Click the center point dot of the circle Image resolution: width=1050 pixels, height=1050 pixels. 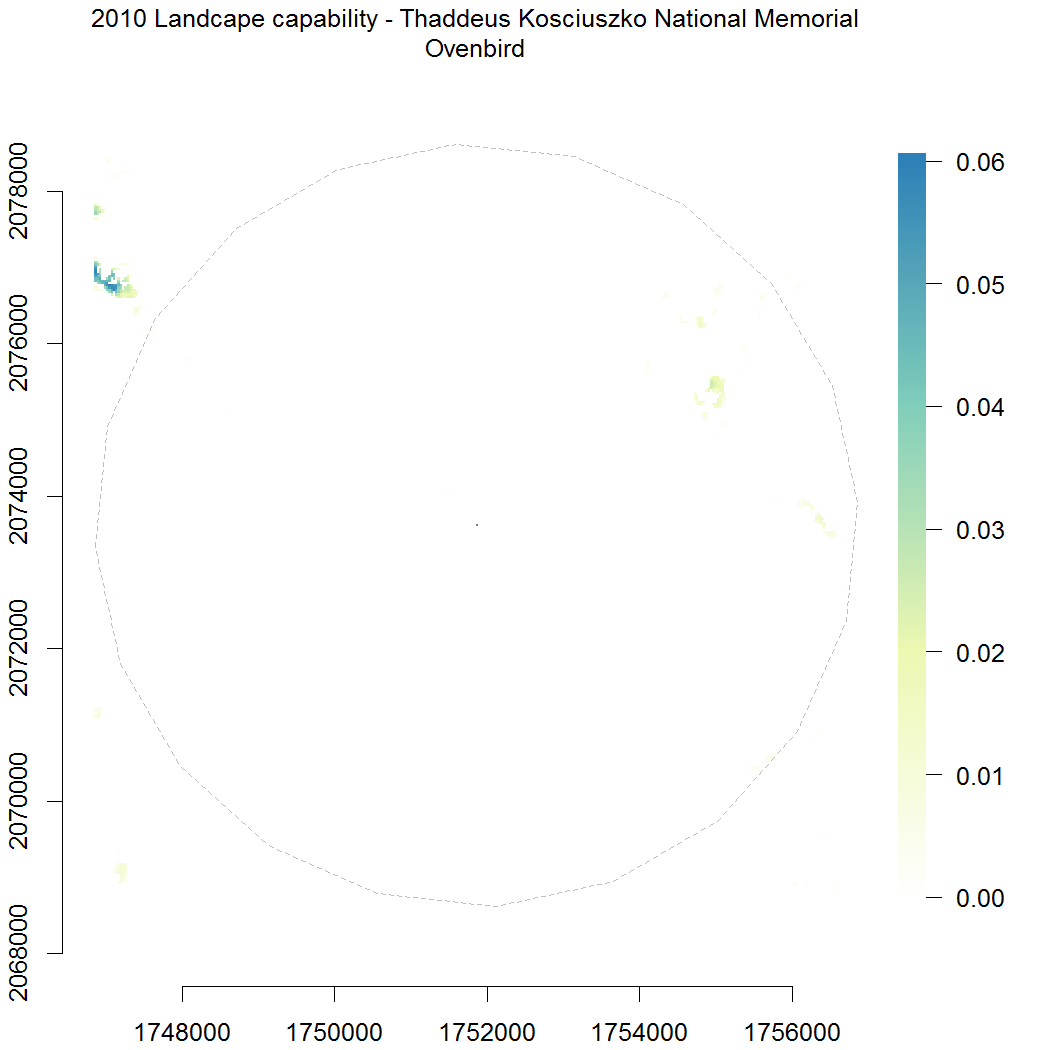(x=477, y=525)
